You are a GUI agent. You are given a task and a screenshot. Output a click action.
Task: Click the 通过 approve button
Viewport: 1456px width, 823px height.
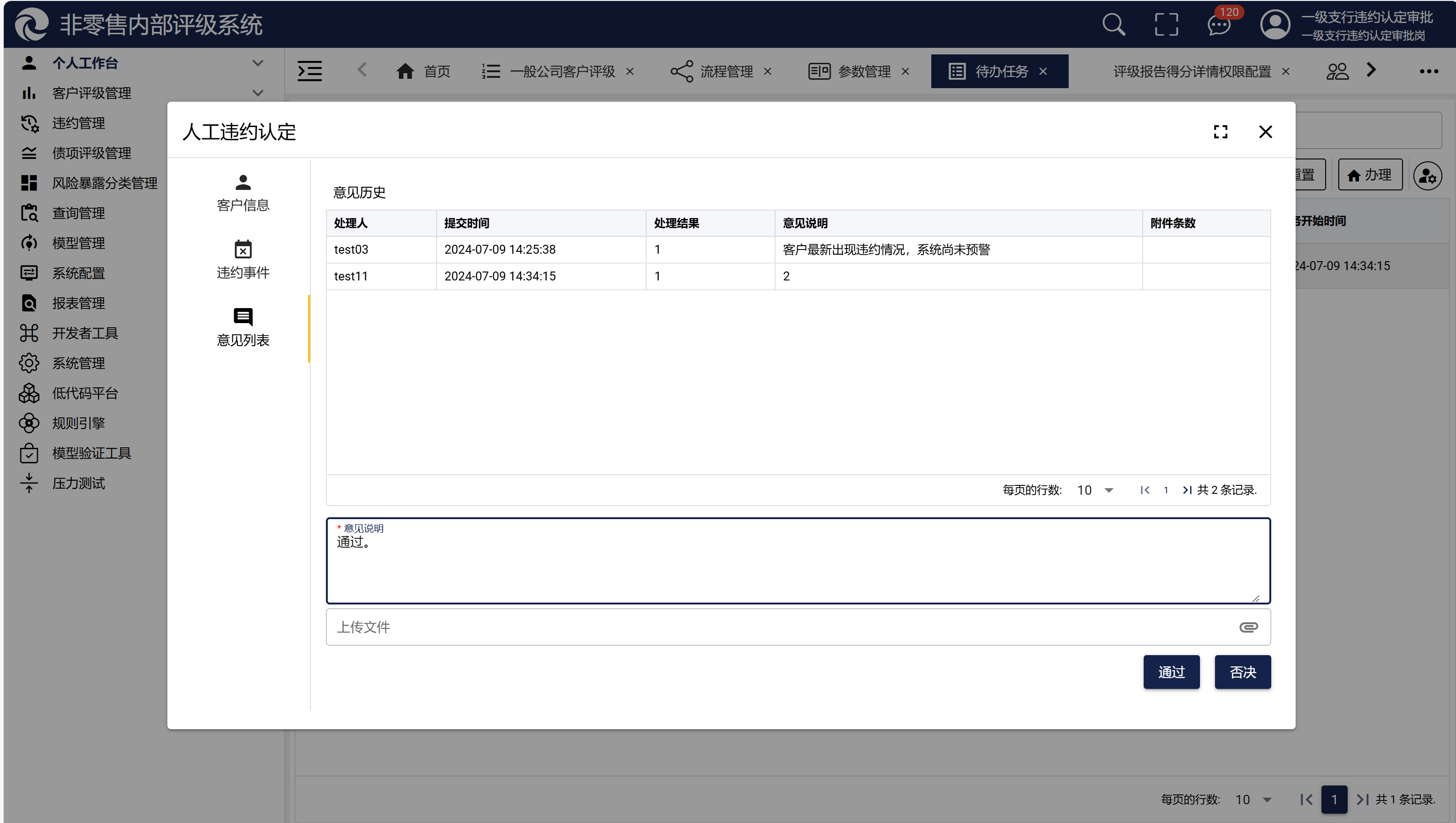1171,672
